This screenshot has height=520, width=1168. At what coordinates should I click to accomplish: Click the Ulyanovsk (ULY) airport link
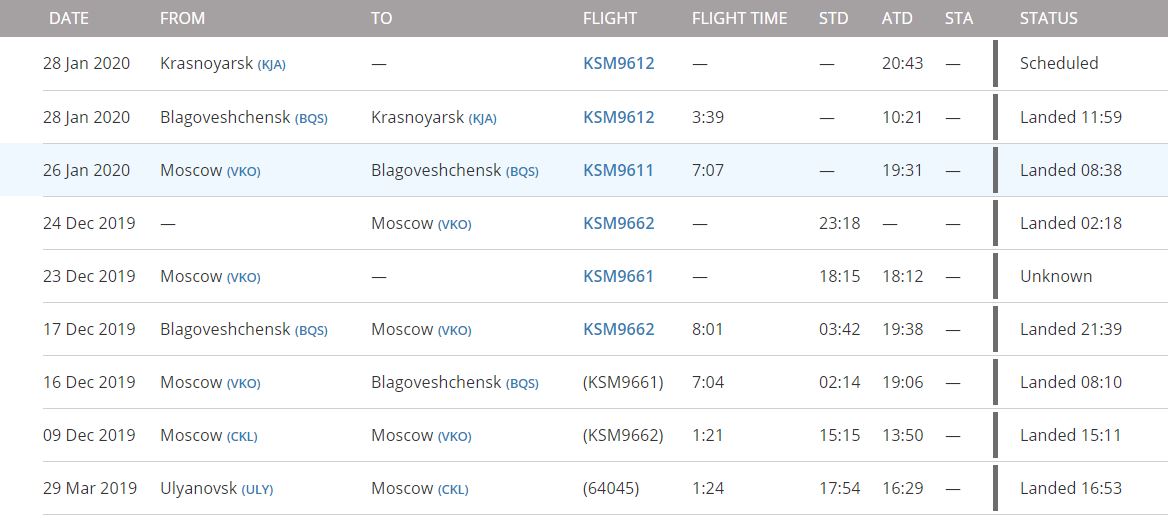[216, 488]
